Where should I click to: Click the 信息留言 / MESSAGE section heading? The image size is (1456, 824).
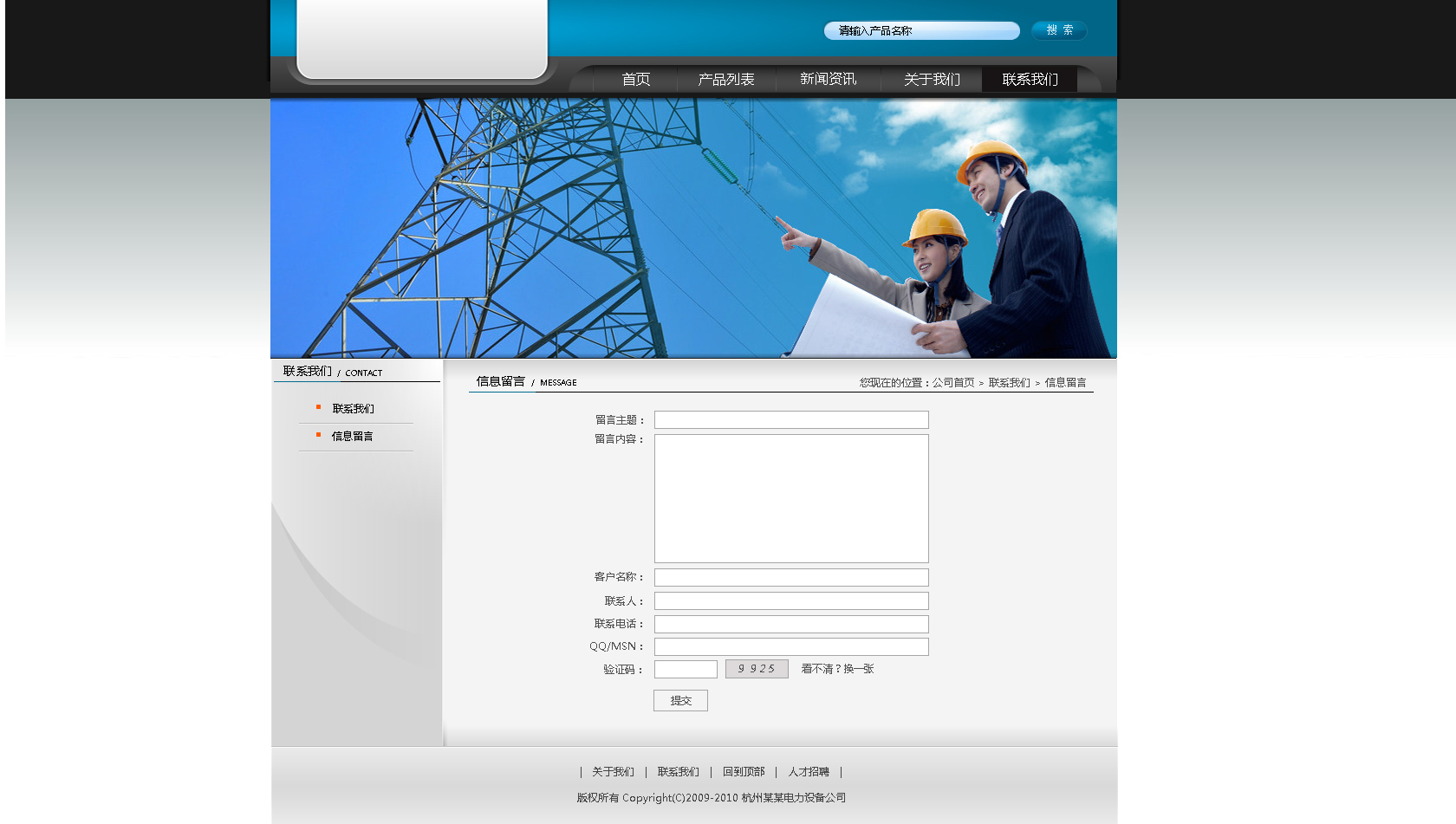pyautogui.click(x=526, y=382)
